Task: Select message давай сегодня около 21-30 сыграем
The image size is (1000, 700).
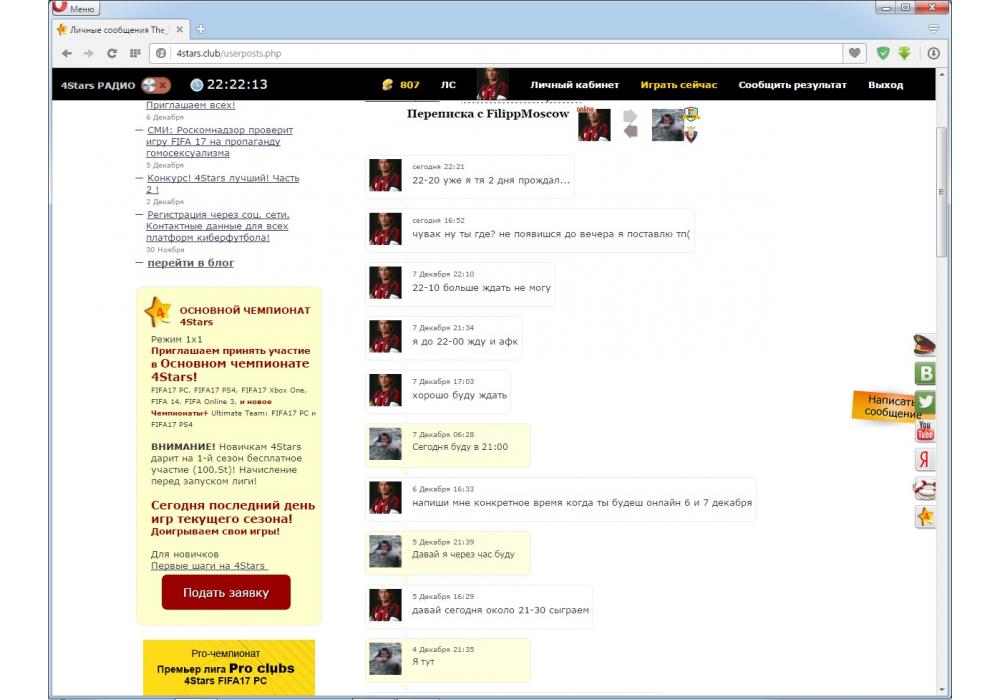Action: click(x=479, y=606)
